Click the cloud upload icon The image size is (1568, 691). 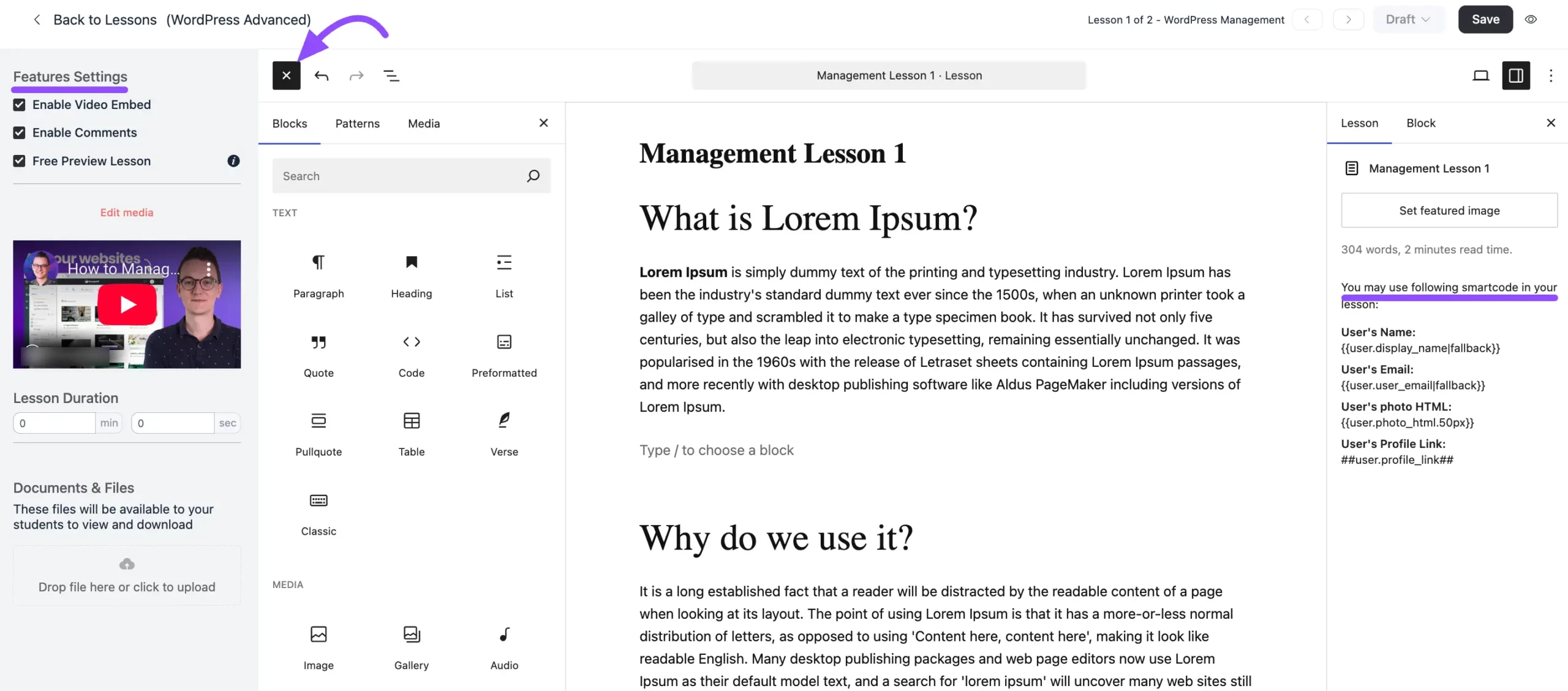[127, 564]
